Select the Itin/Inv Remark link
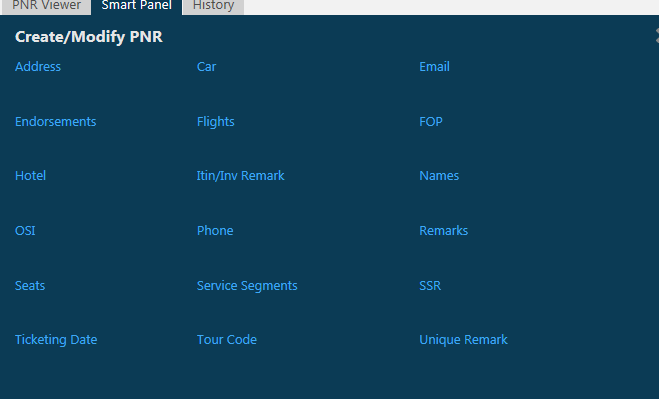 coord(240,175)
